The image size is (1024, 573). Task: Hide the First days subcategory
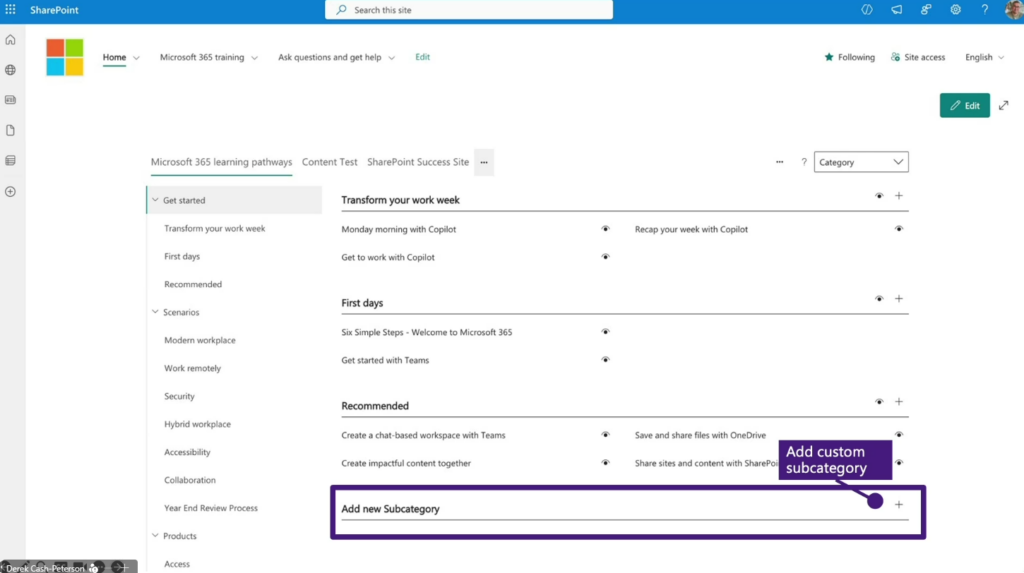[879, 299]
